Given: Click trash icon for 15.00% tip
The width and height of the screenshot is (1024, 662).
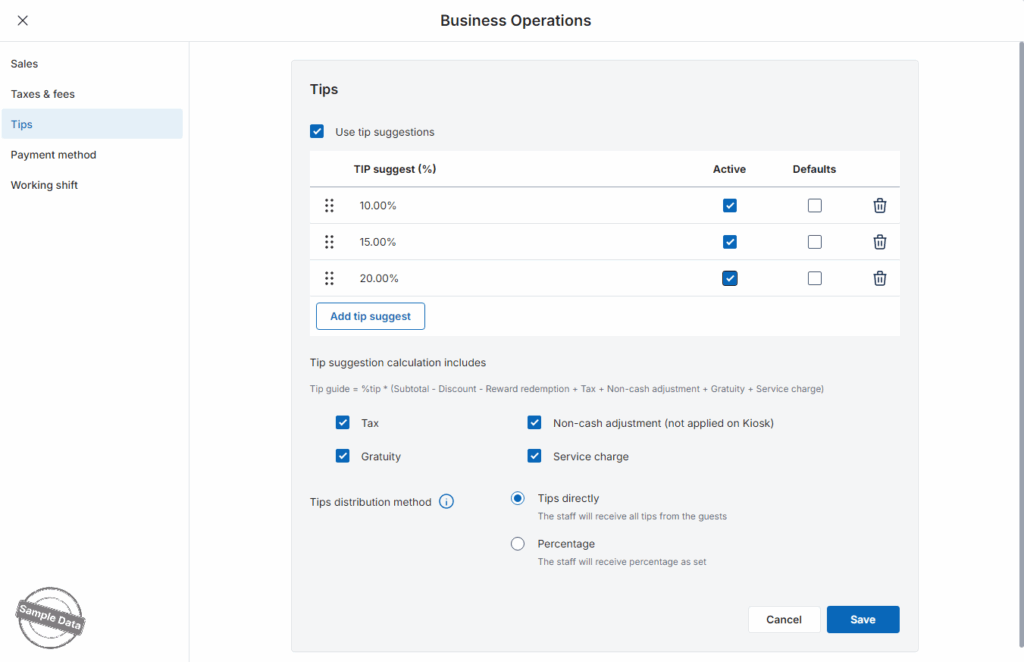Looking at the screenshot, I should pos(879,242).
